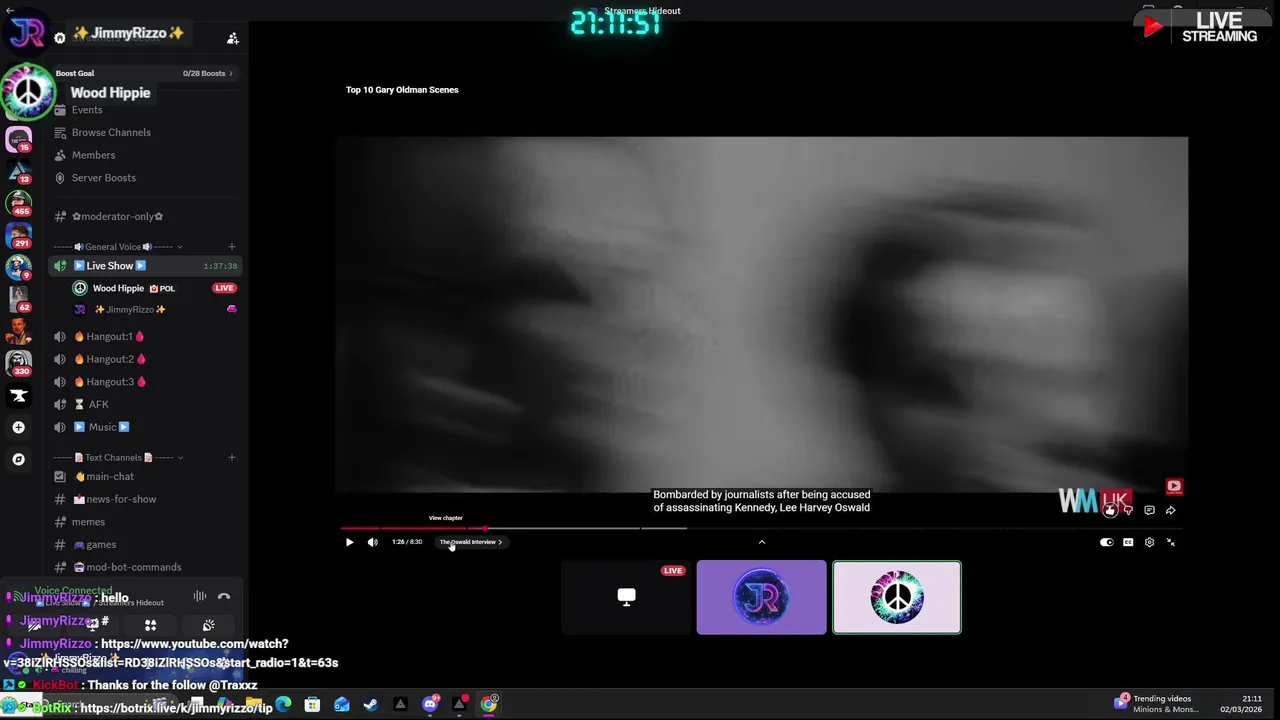
Task: Open soundboard icon in voice panel
Action: 208,625
